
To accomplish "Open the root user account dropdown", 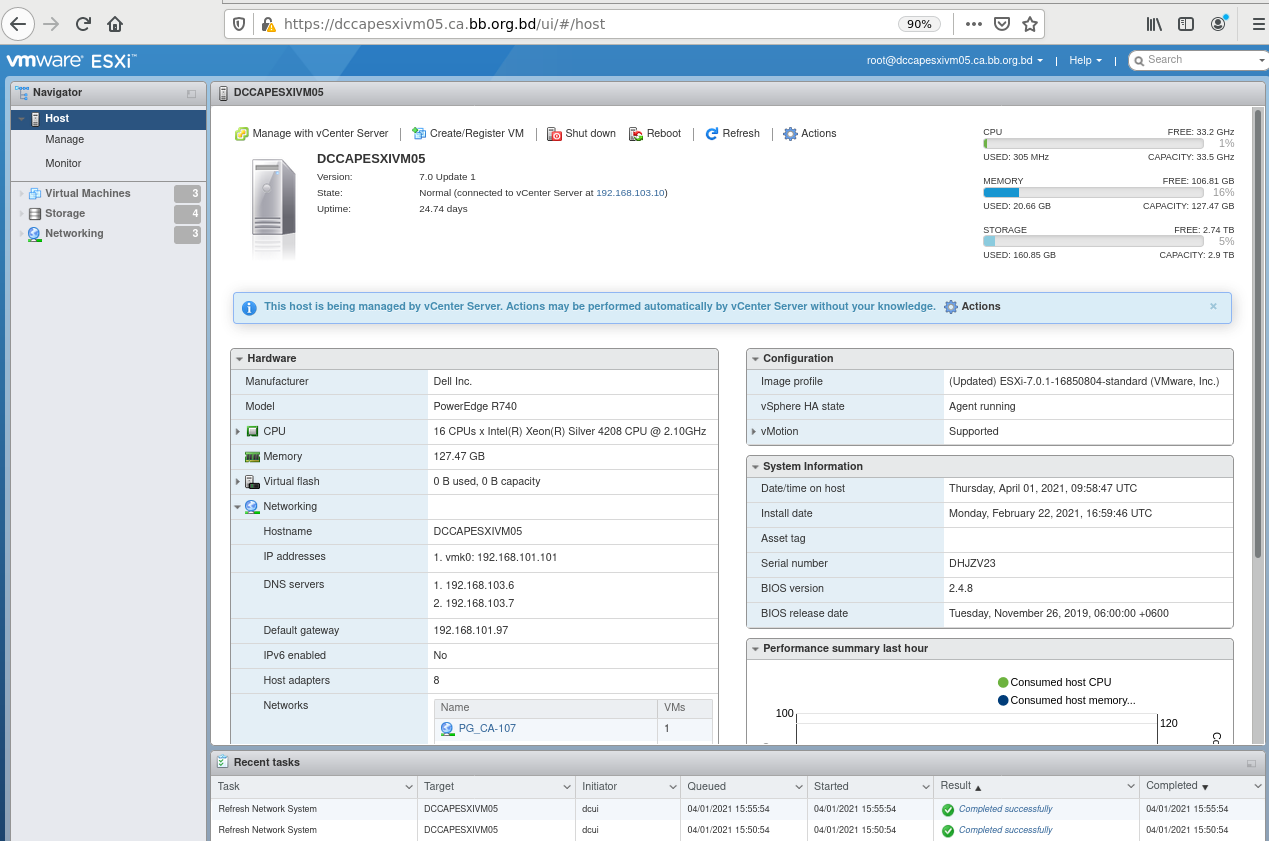I will click(955, 61).
